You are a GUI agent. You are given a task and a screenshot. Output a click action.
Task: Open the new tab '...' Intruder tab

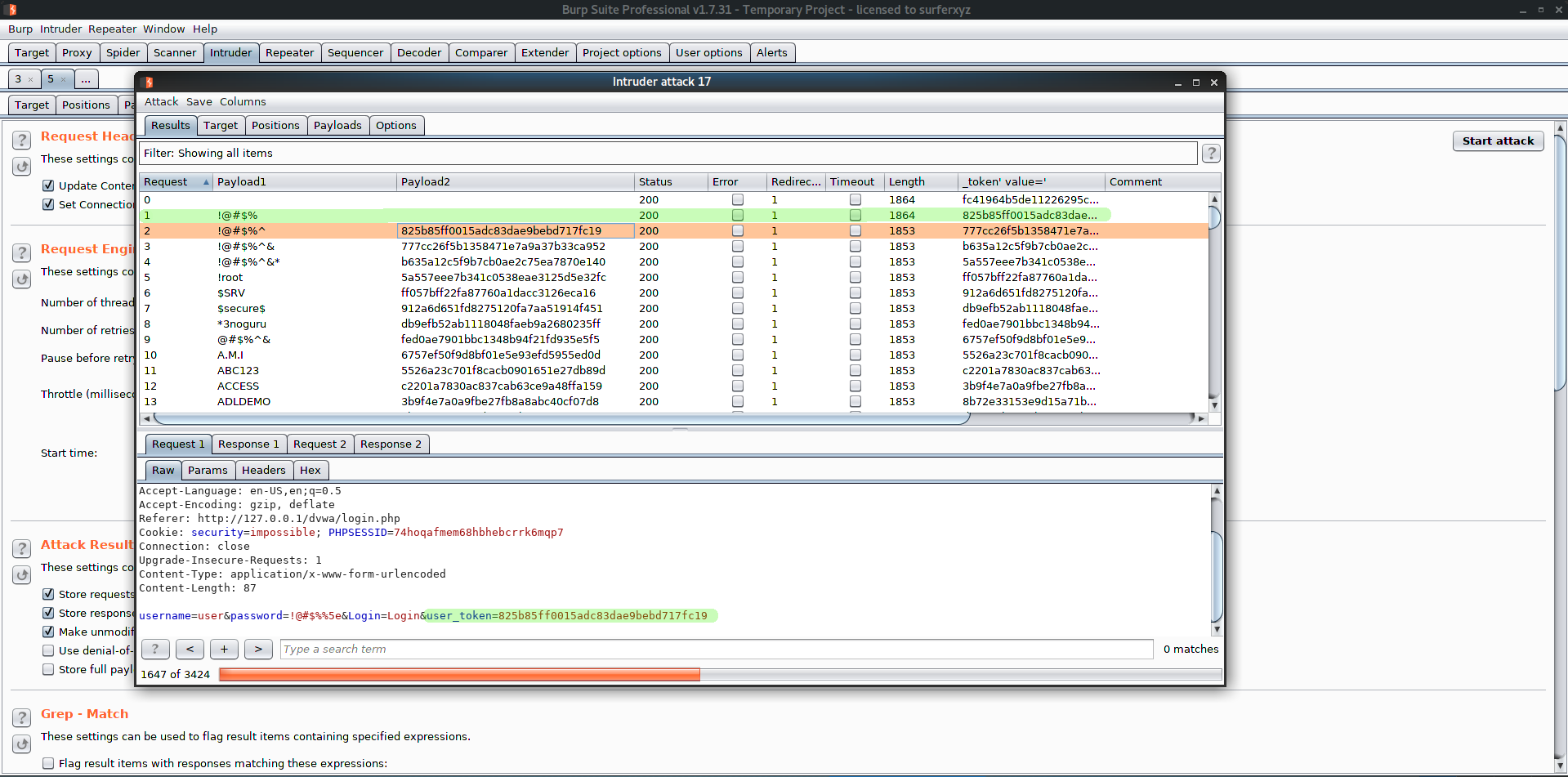pos(86,79)
